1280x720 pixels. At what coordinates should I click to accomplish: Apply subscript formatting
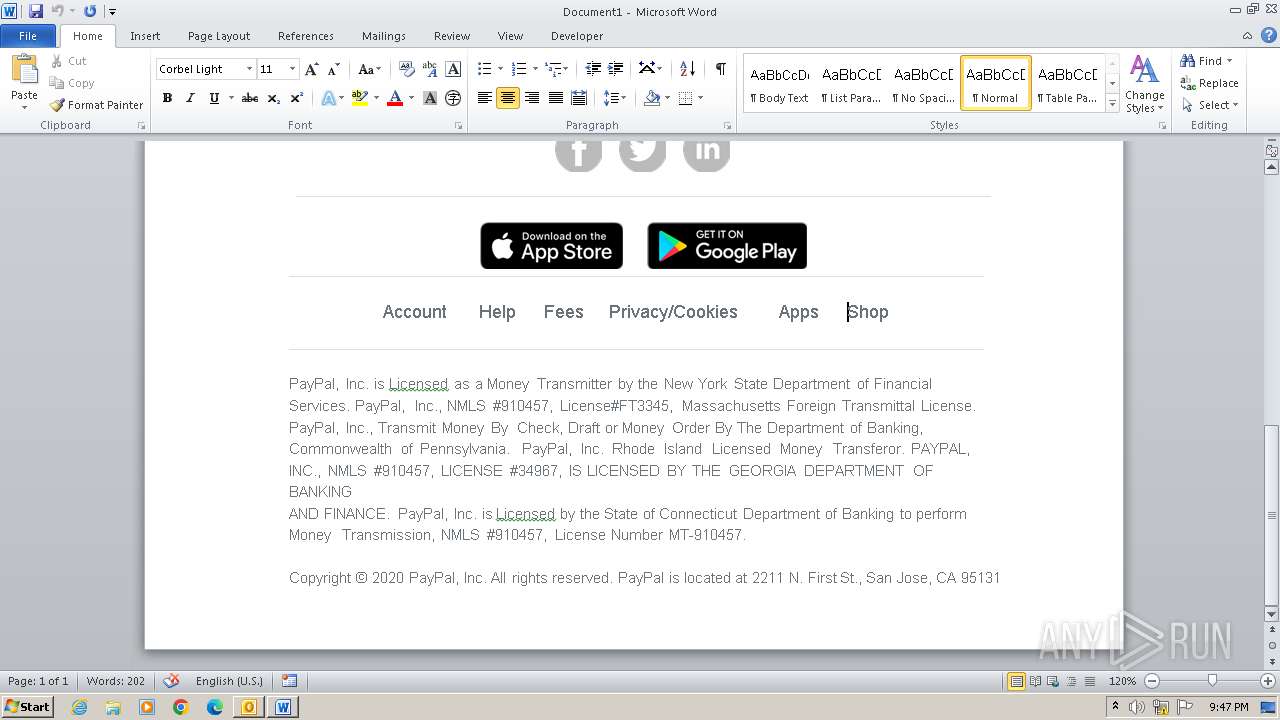click(274, 98)
